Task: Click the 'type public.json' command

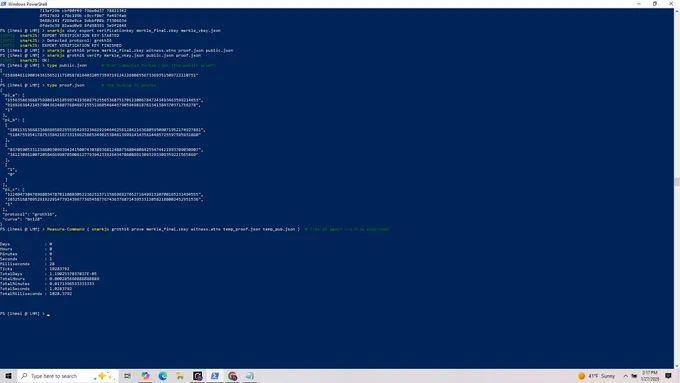Action: click(x=67, y=65)
